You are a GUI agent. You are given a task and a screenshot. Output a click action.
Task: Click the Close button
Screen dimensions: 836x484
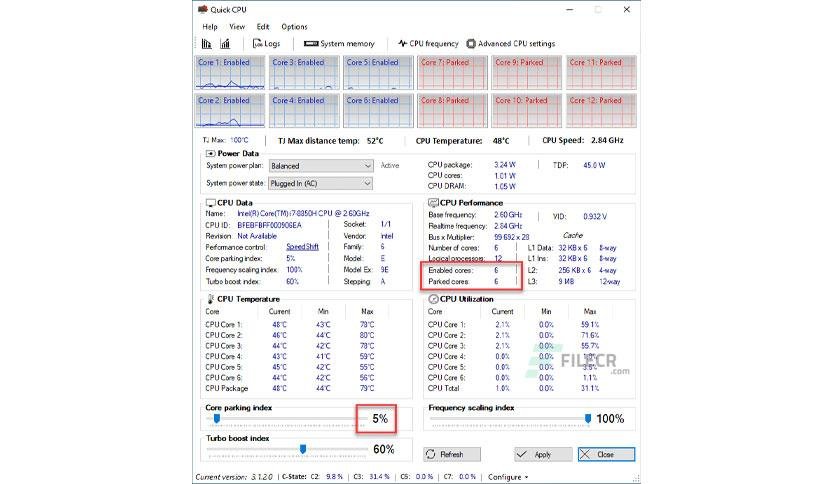click(606, 454)
